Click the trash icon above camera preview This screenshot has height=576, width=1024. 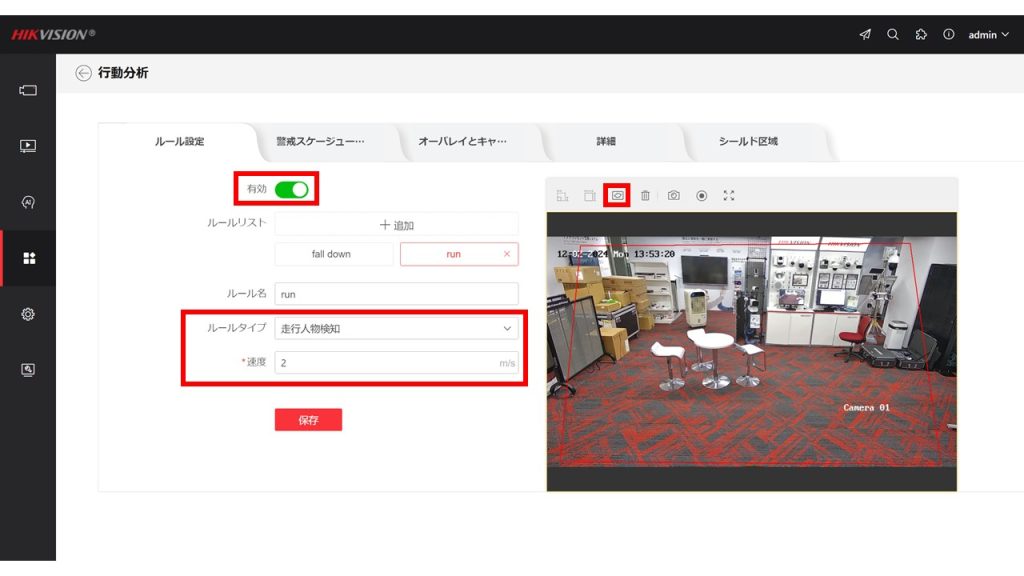point(645,196)
